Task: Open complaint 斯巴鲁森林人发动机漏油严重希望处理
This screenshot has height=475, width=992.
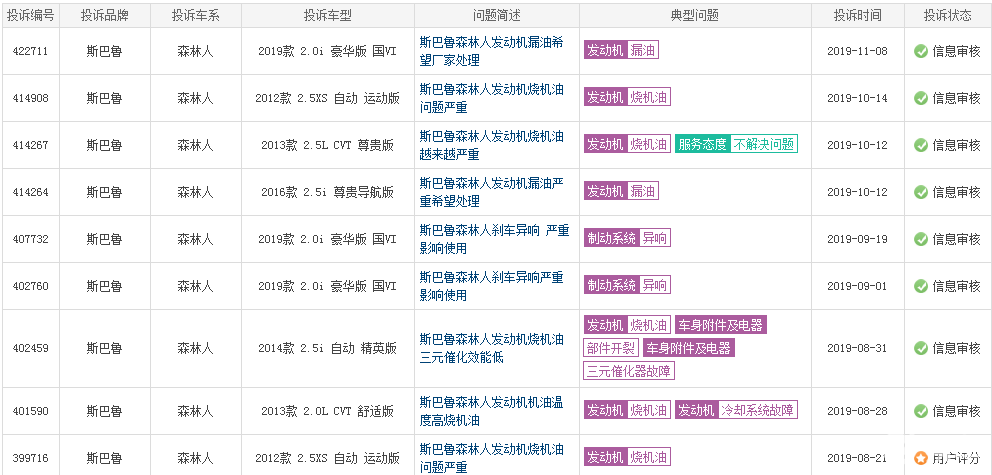Action: coord(492,192)
